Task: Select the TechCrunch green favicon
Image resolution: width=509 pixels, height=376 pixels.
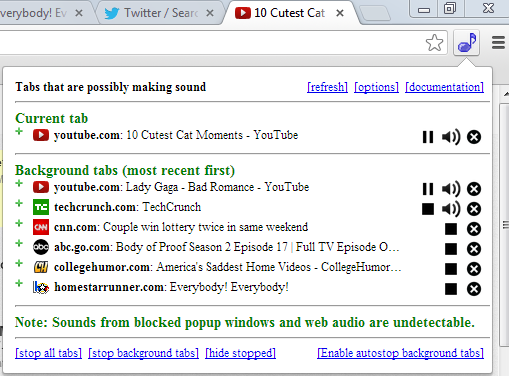Action: tap(41, 207)
